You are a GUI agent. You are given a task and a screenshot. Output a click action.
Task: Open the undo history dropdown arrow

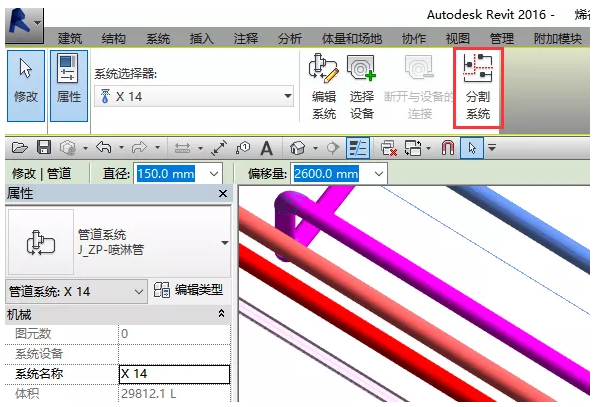pos(121,148)
